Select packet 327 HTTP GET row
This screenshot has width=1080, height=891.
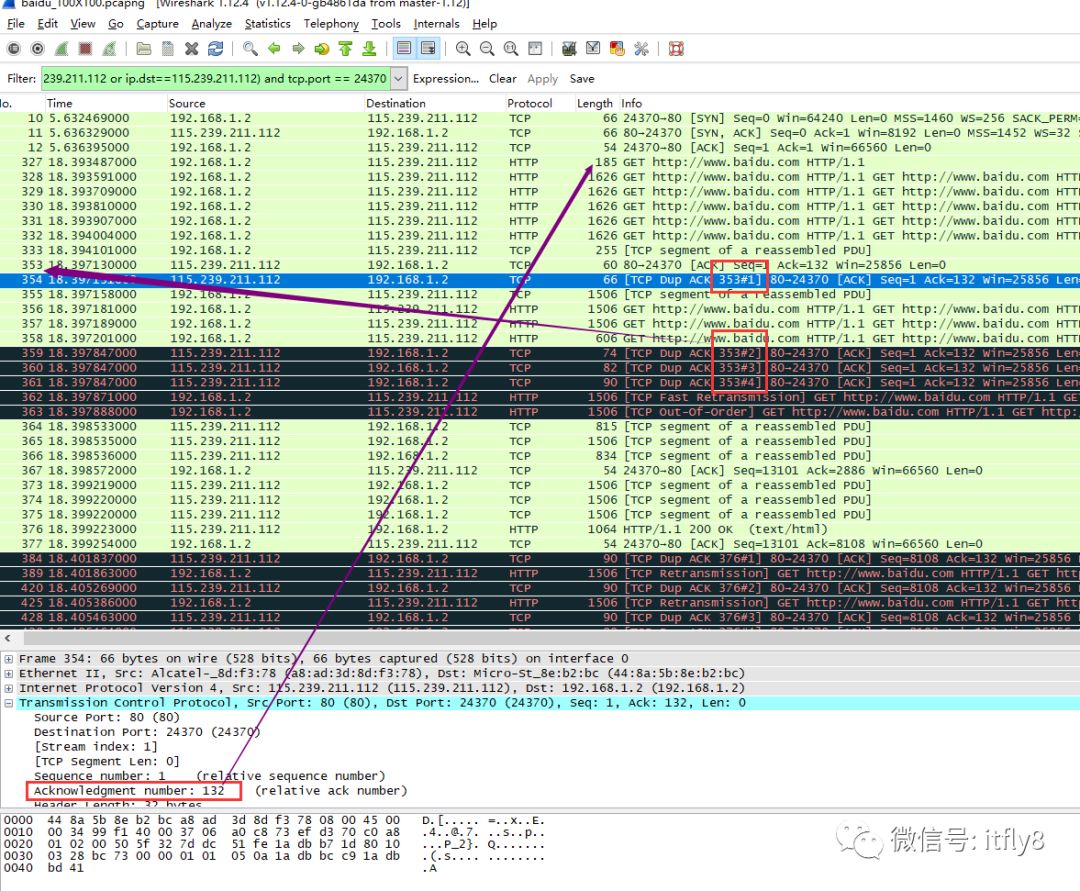(540, 163)
